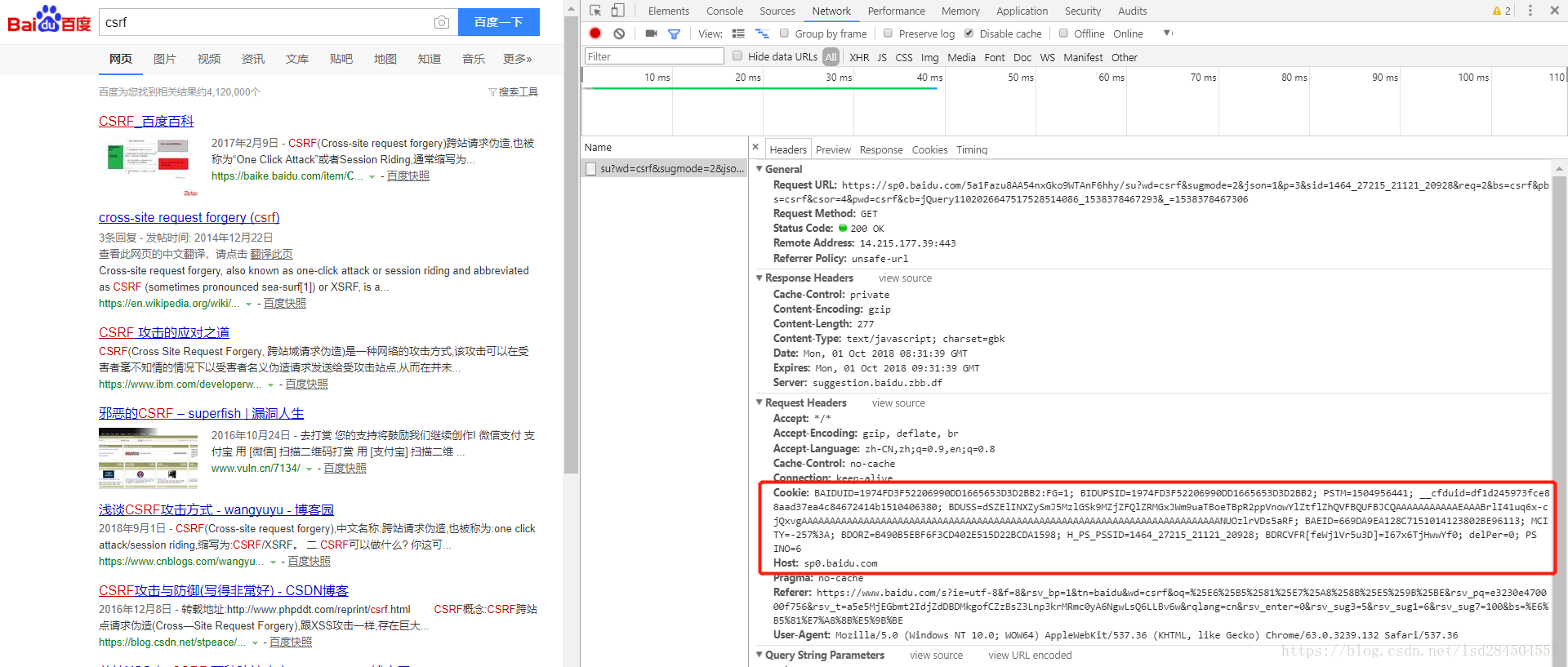Open the Security tab
The width and height of the screenshot is (1568, 667).
click(x=1083, y=11)
